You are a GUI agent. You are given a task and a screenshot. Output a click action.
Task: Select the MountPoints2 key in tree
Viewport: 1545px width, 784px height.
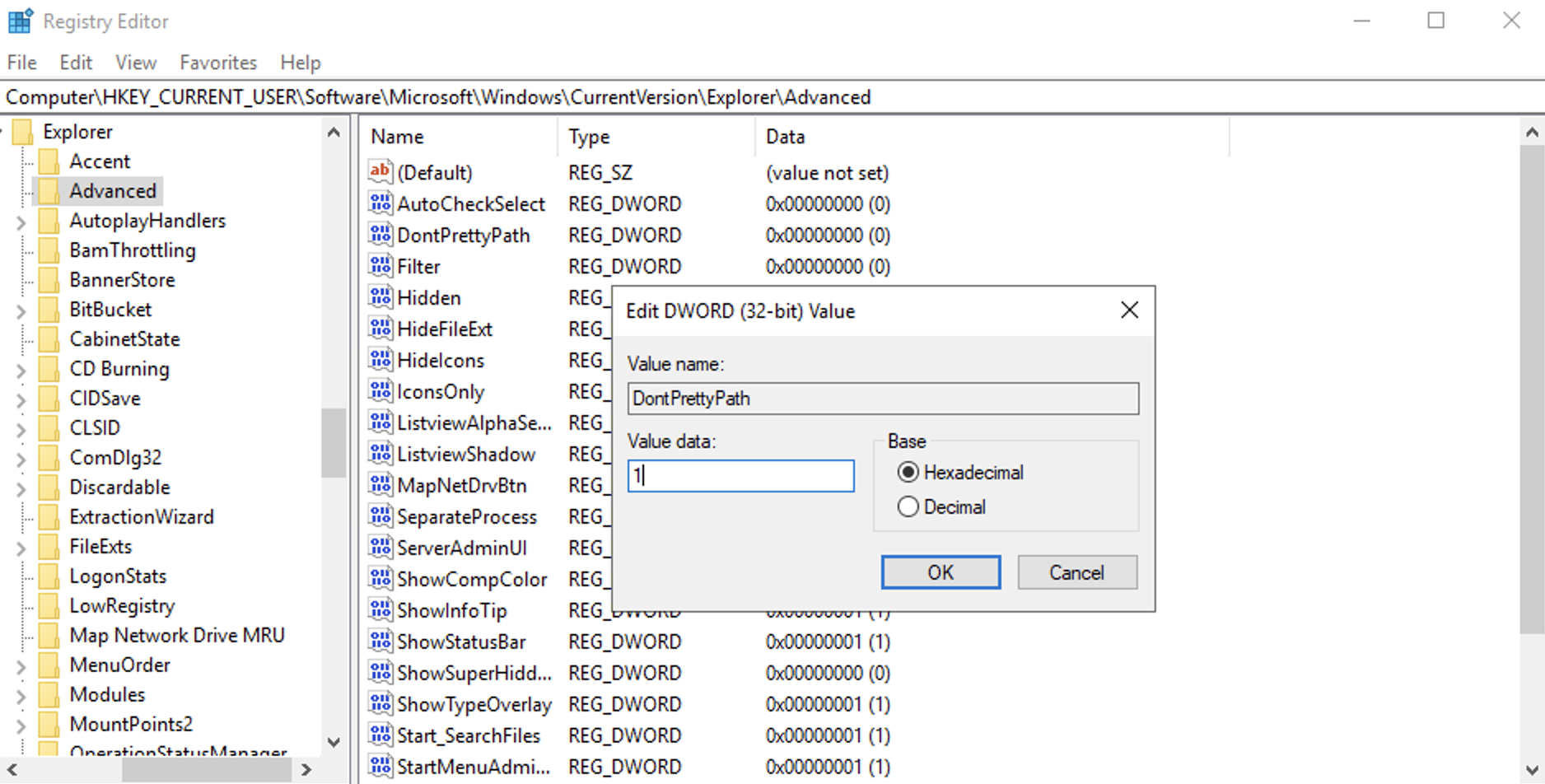pyautogui.click(x=131, y=725)
